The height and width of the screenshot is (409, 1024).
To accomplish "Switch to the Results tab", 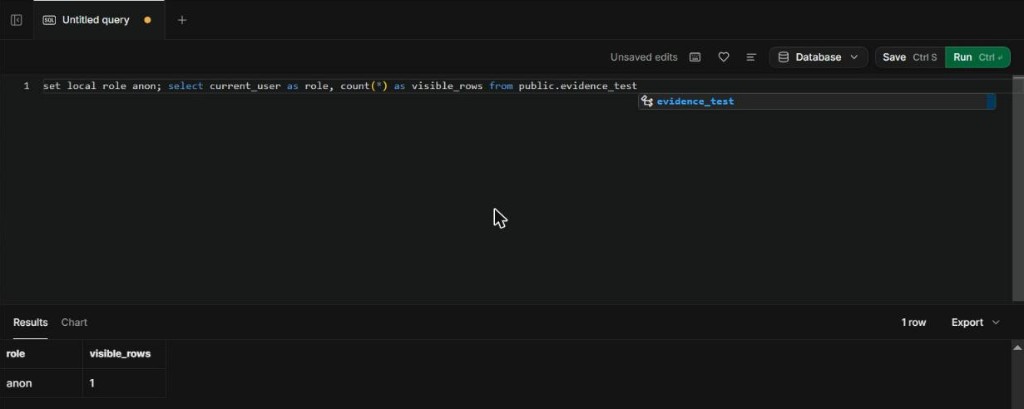I will coord(31,322).
